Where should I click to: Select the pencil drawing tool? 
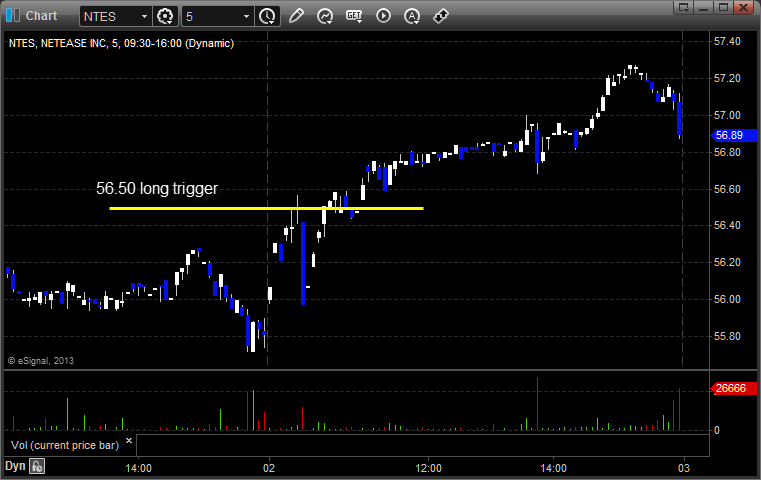296,16
